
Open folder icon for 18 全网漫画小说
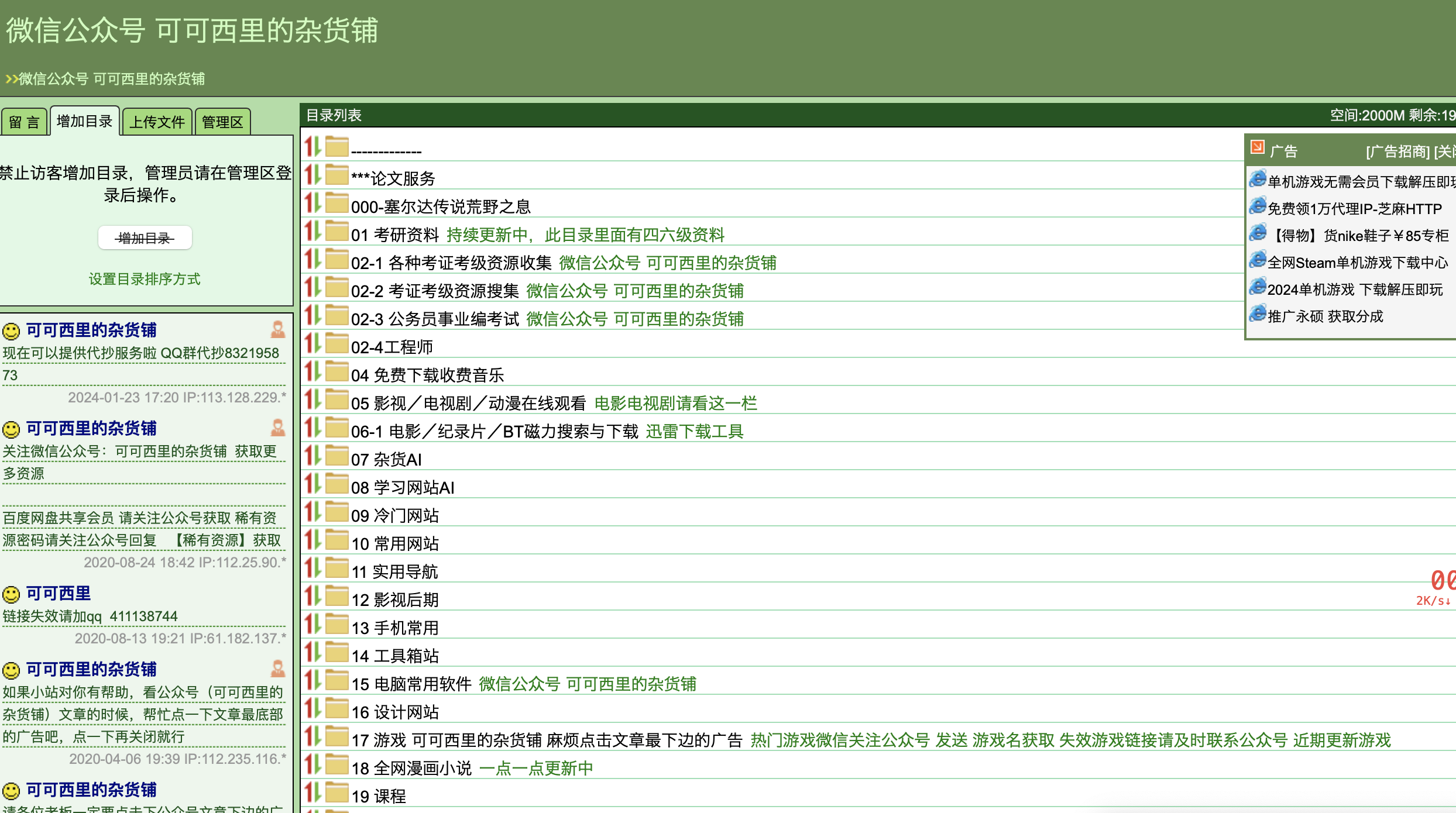(336, 764)
